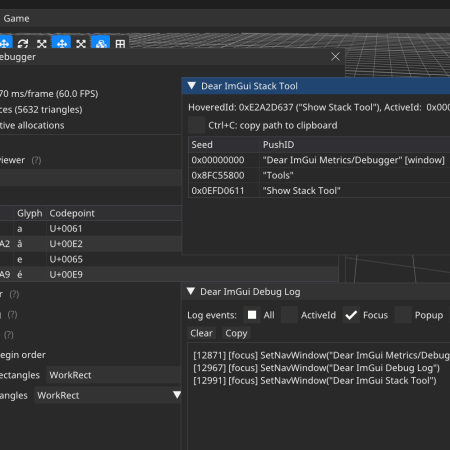Click the 'ms/frame (60.0 FPS)' text
The image size is (450, 450).
(x=55, y=94)
